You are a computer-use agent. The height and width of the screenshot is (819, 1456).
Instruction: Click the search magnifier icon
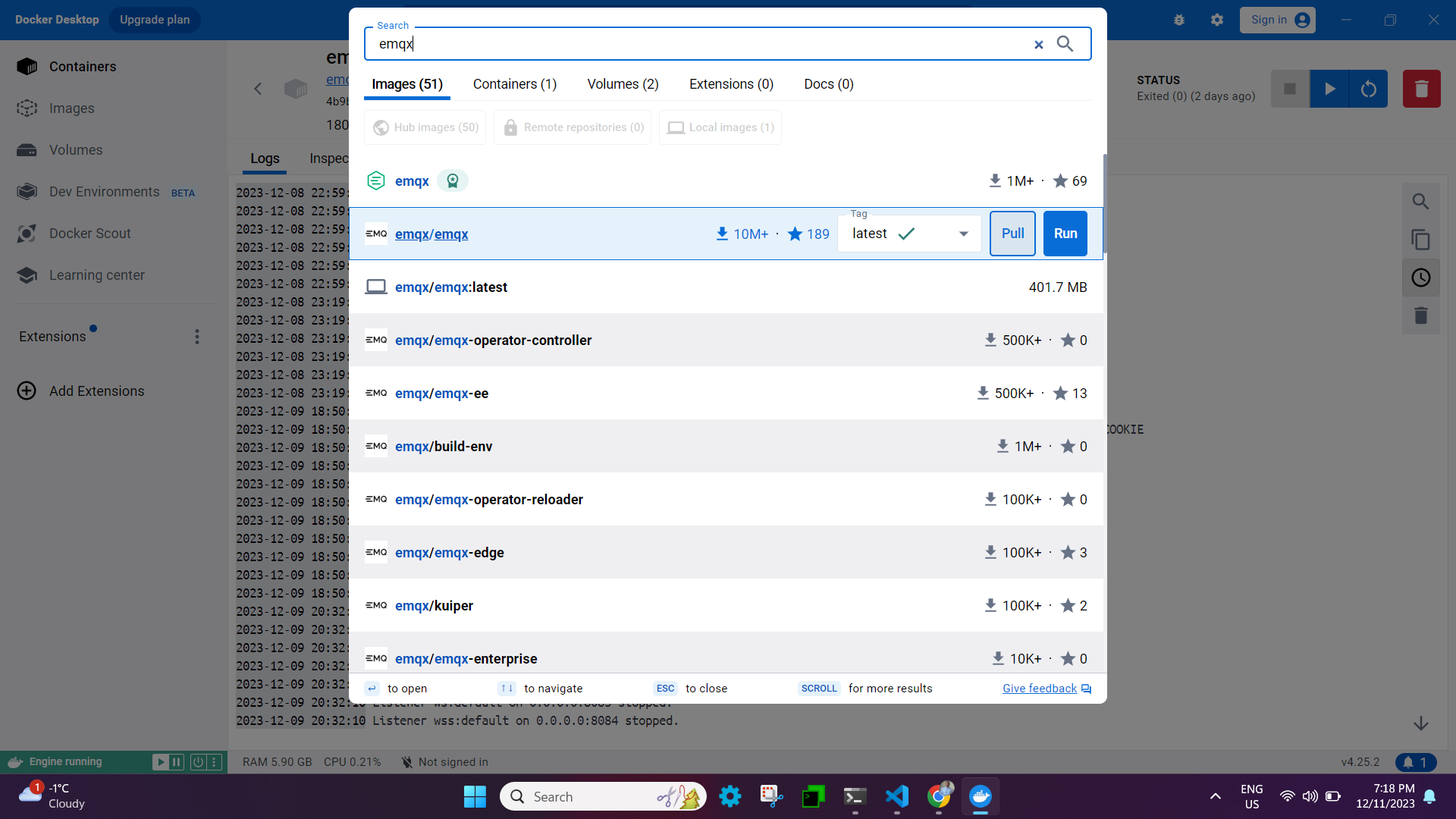pos(1065,44)
